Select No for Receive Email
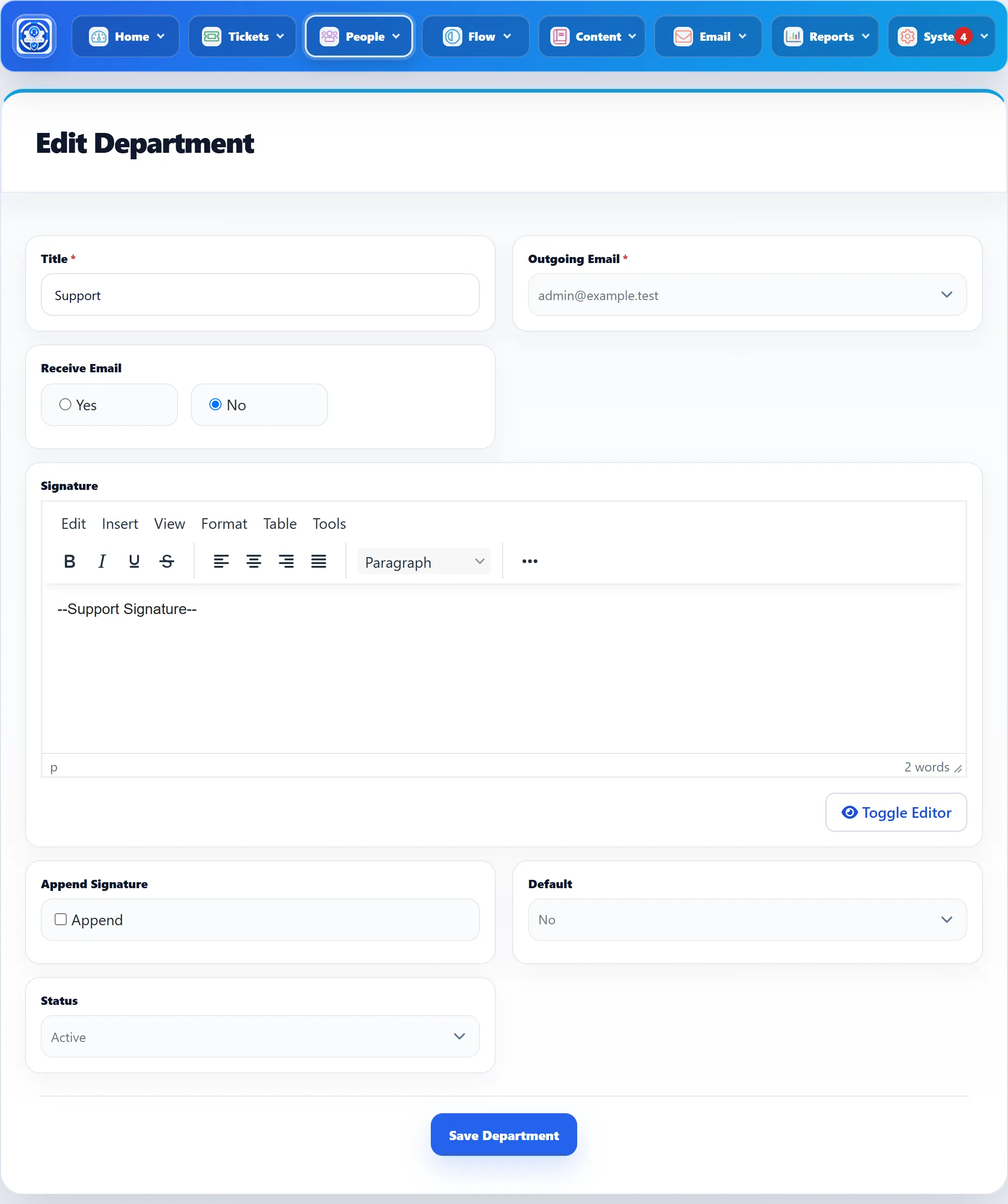This screenshot has height=1204, width=1008. click(215, 405)
